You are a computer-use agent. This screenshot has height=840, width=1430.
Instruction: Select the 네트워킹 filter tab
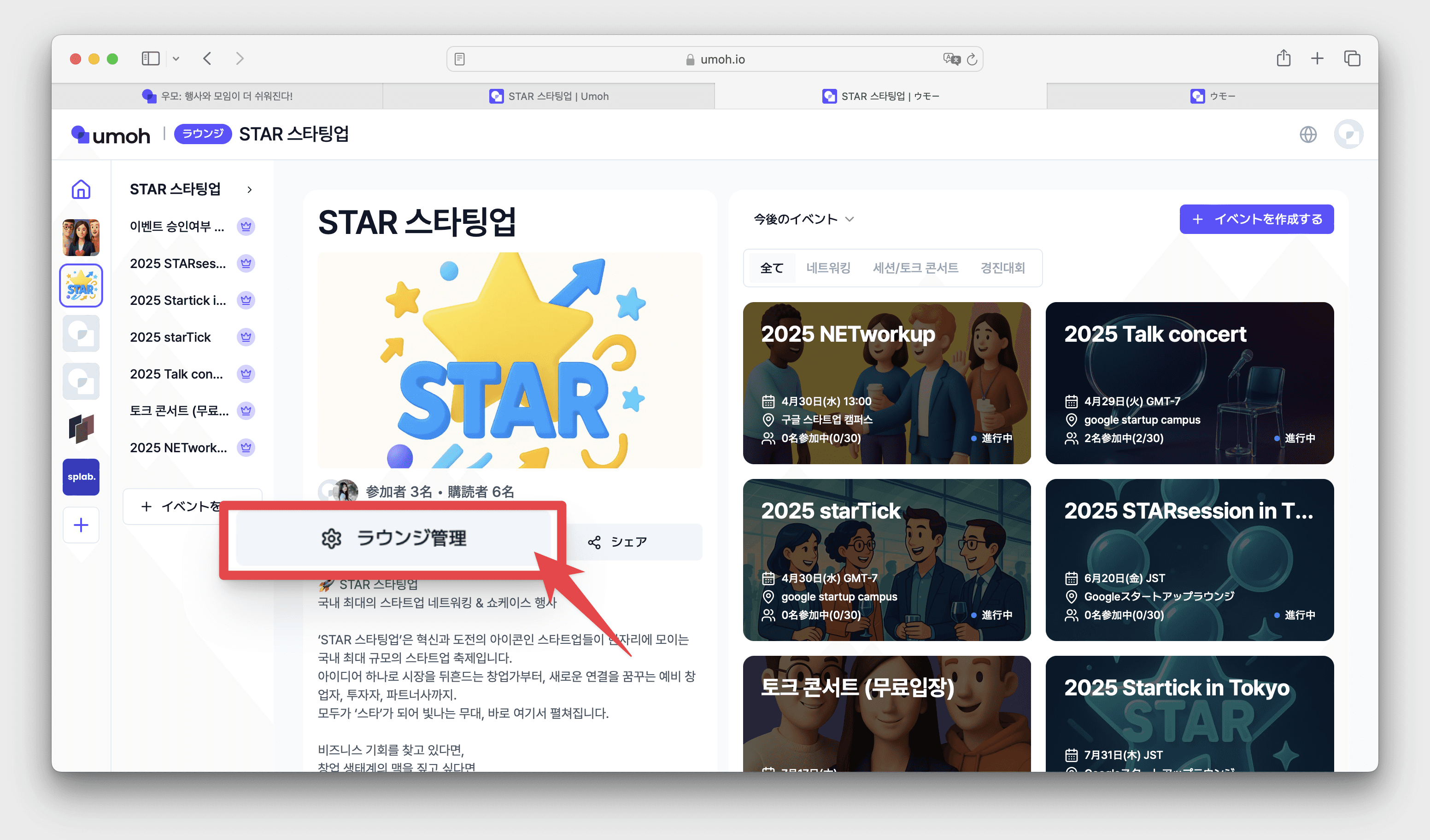[x=828, y=268]
